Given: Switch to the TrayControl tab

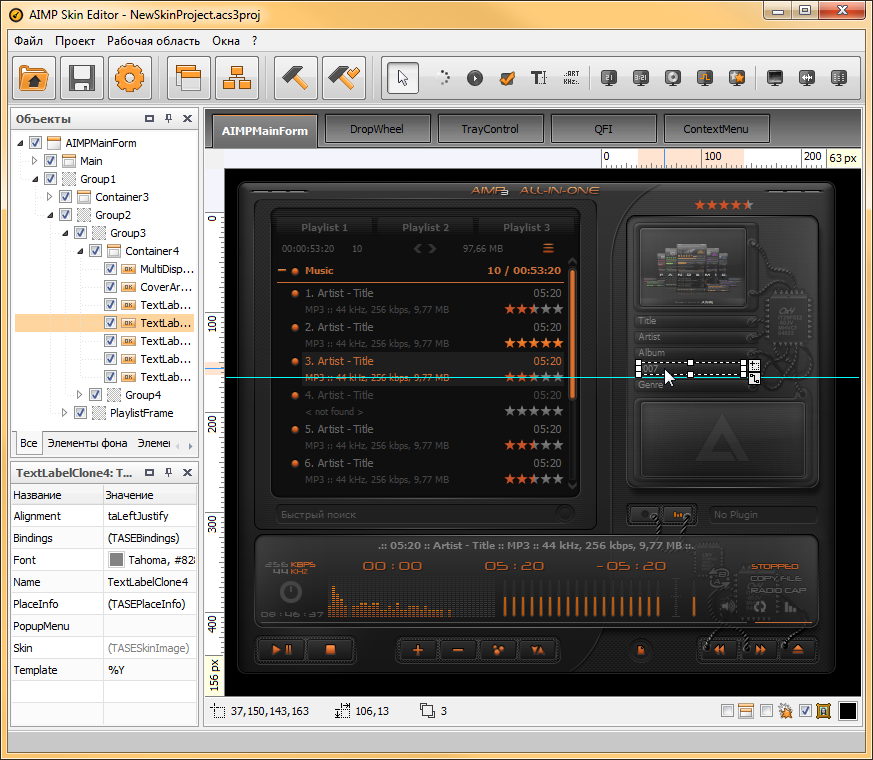Looking at the screenshot, I should (490, 128).
